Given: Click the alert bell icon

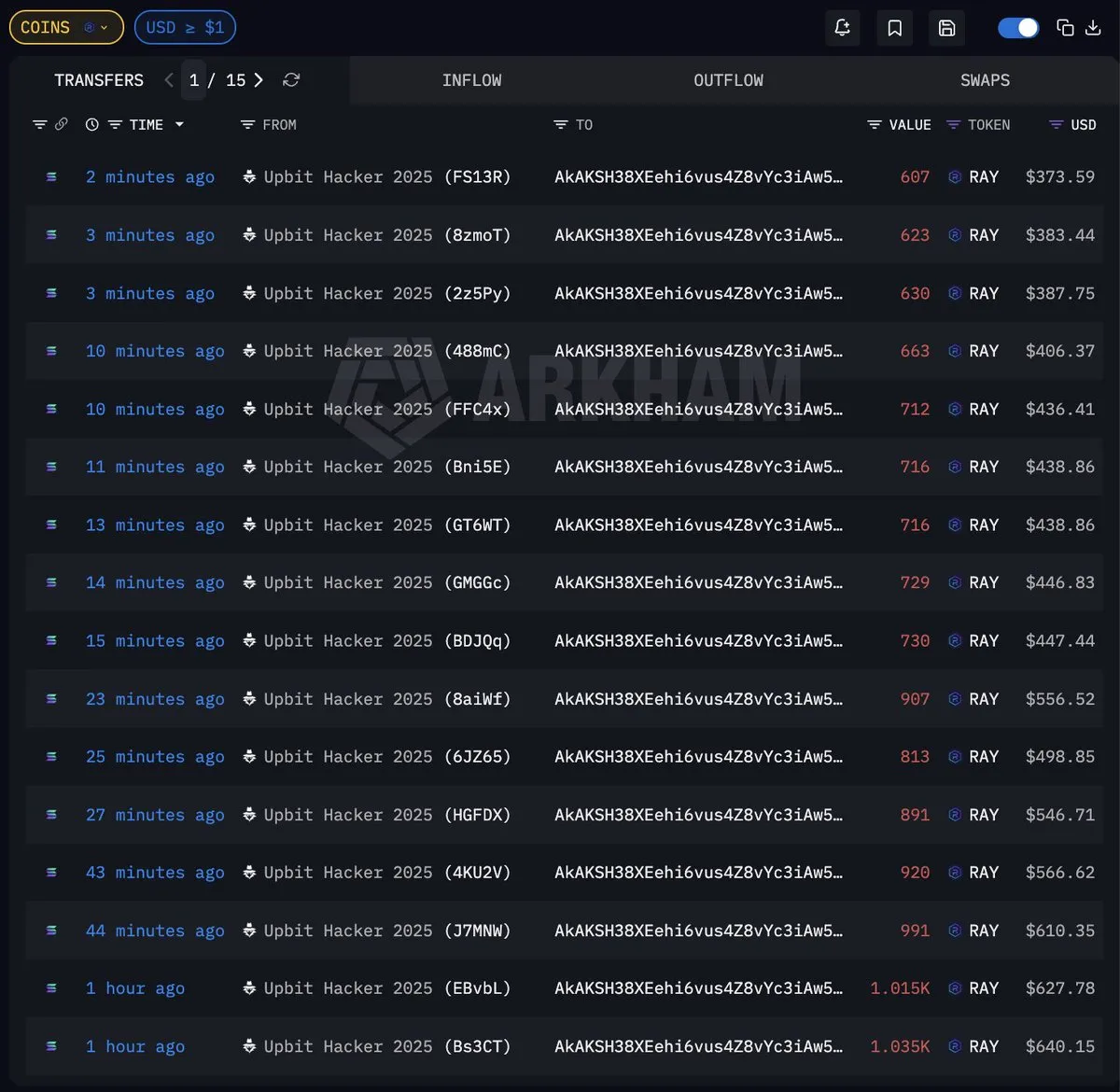Looking at the screenshot, I should [x=842, y=28].
